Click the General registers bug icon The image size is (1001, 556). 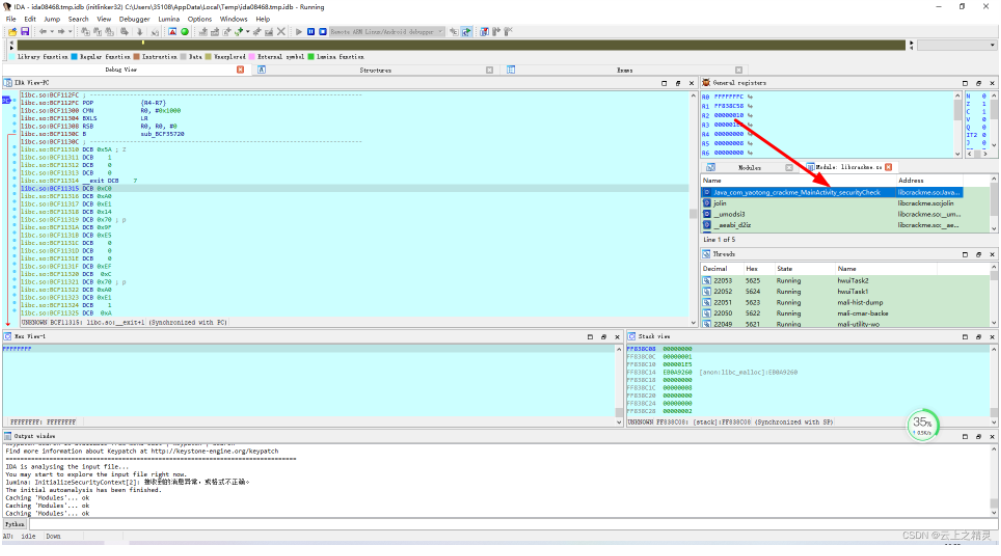click(706, 83)
